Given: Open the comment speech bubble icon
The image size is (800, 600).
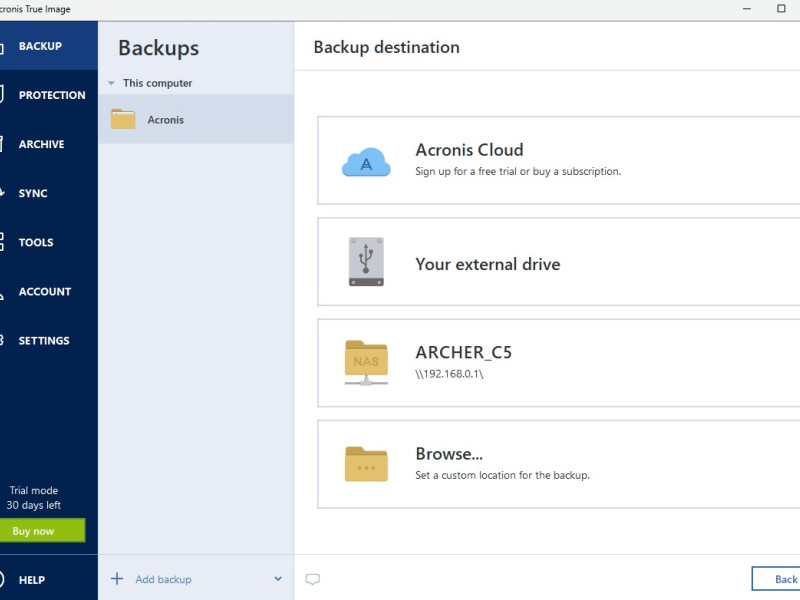Looking at the screenshot, I should [313, 579].
